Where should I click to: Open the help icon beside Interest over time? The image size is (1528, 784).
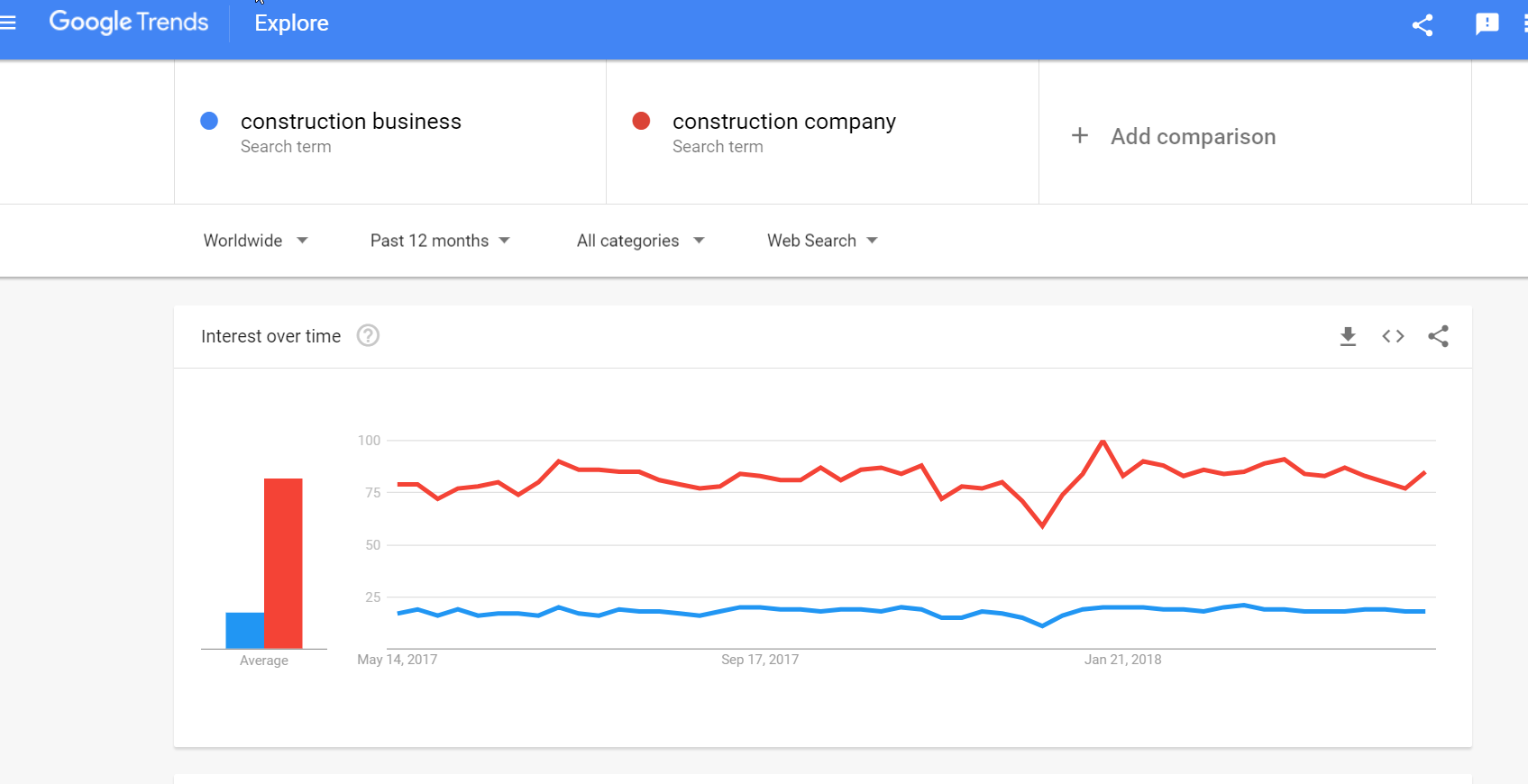(x=368, y=335)
